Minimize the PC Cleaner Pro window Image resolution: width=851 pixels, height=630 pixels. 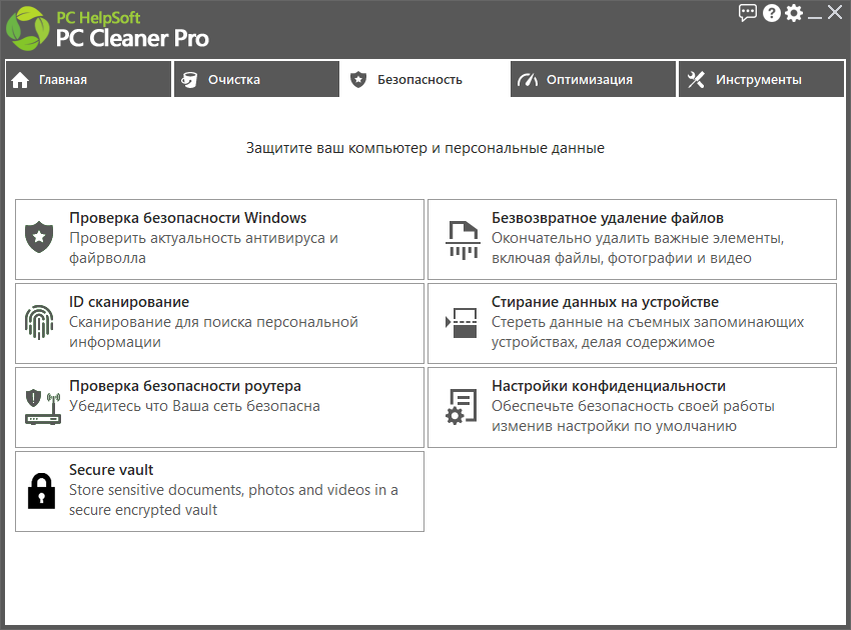pos(814,17)
